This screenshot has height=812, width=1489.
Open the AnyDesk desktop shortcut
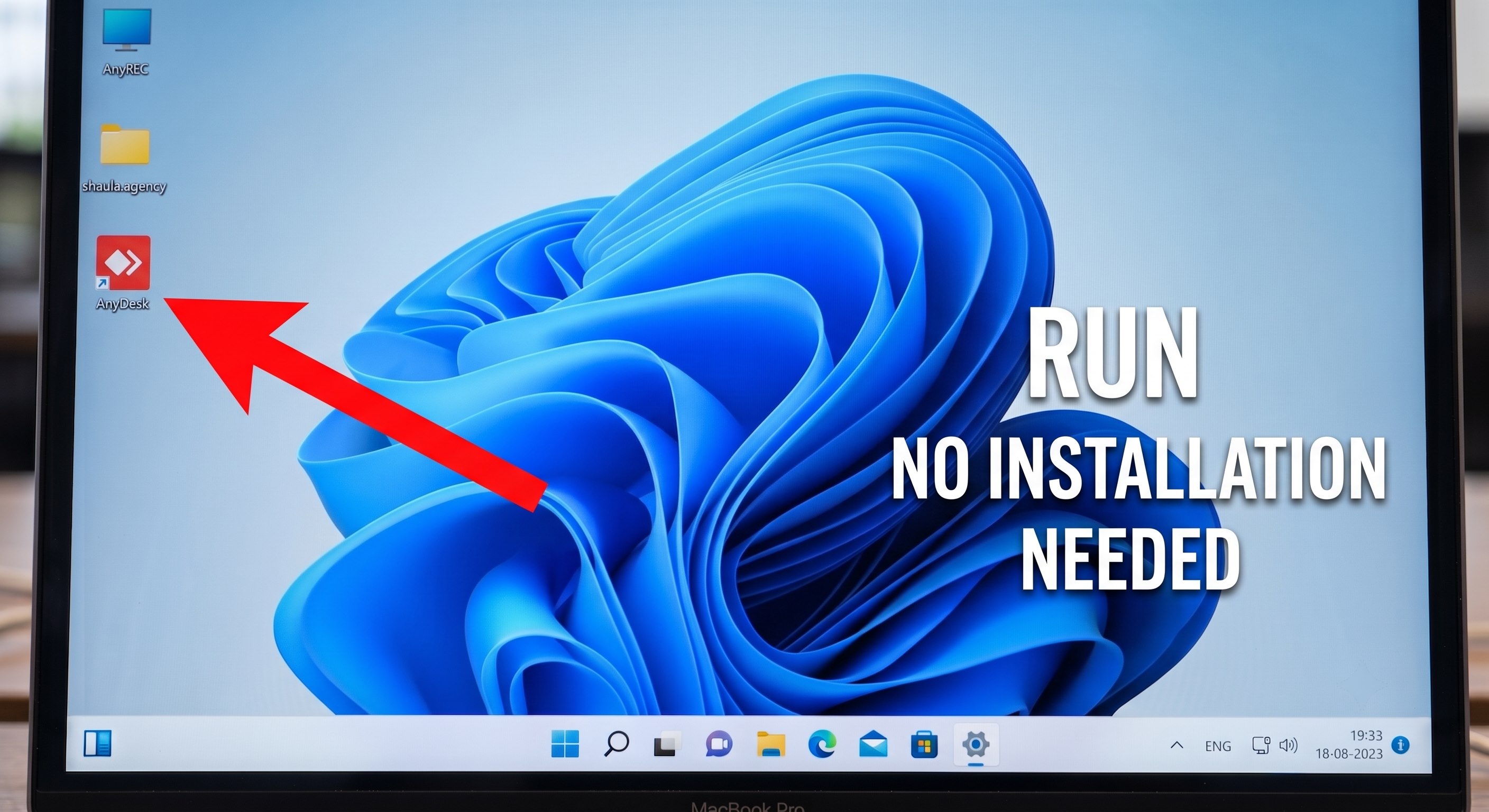[123, 272]
